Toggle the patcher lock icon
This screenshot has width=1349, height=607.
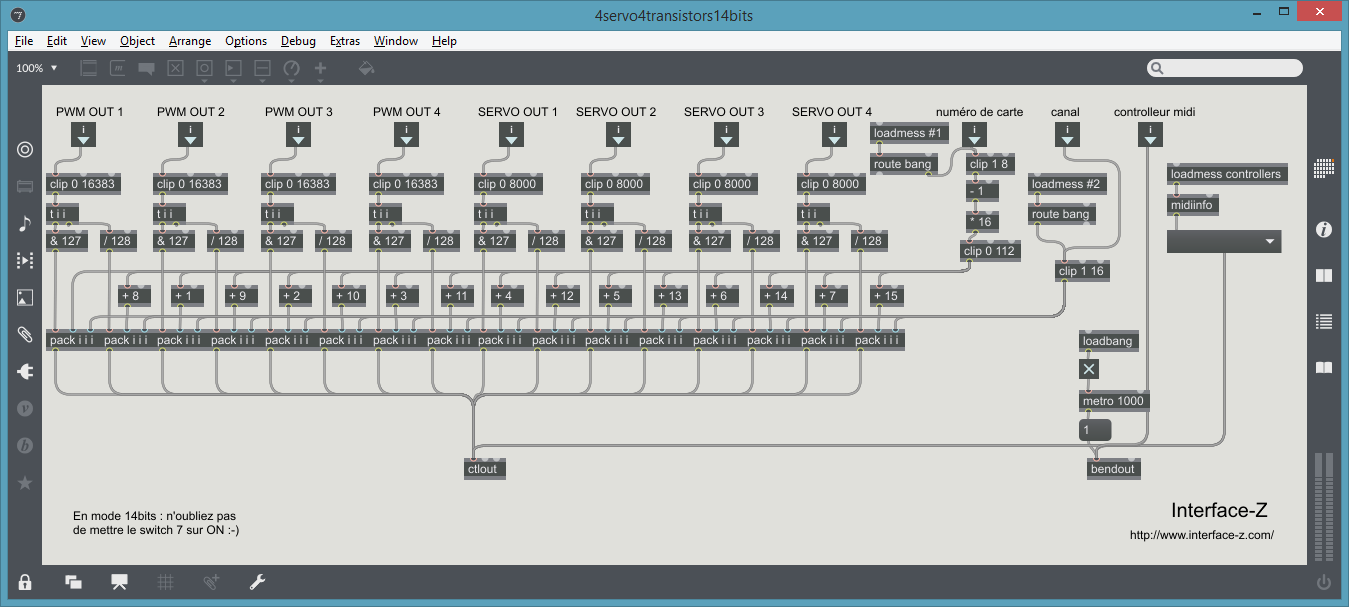[25, 582]
